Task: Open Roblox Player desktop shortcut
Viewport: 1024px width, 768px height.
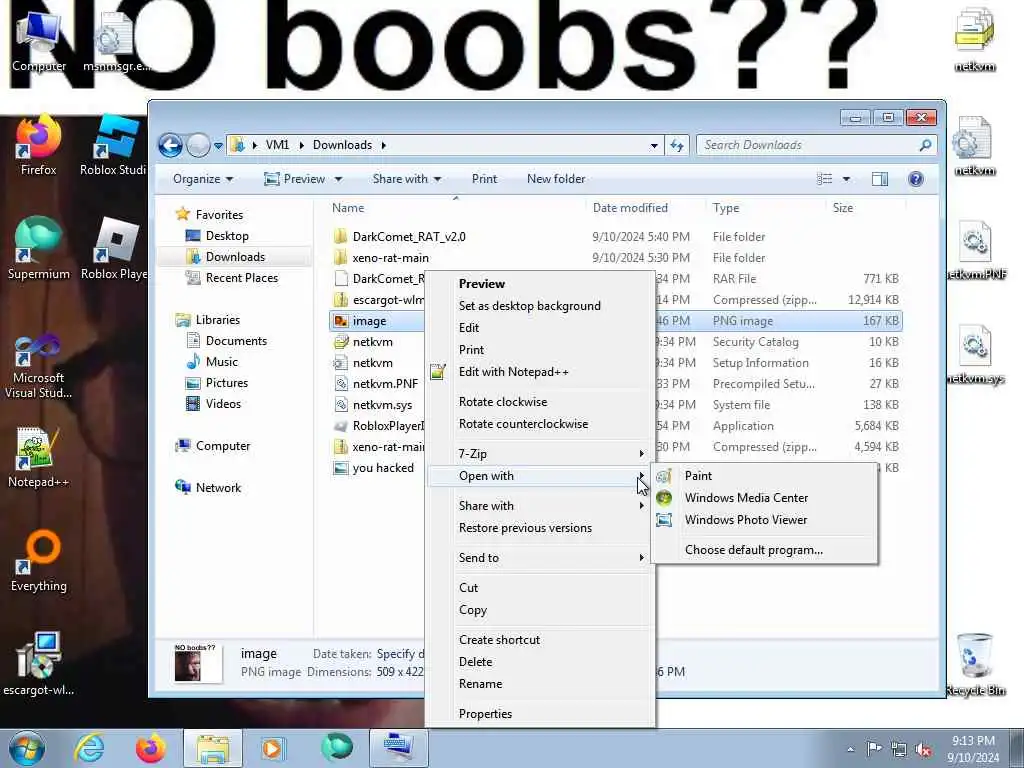Action: pos(114,249)
